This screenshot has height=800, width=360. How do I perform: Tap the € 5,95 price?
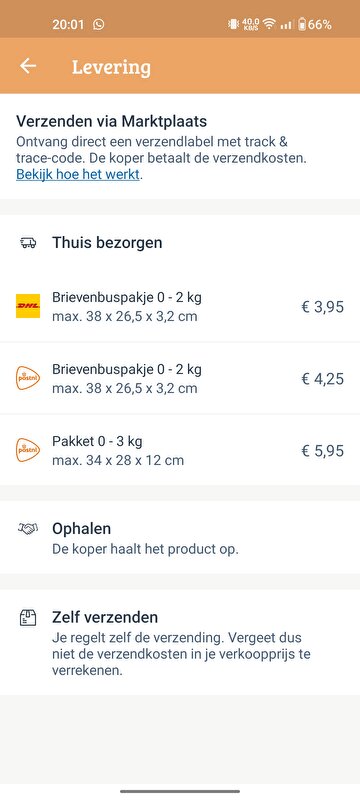coord(322,451)
